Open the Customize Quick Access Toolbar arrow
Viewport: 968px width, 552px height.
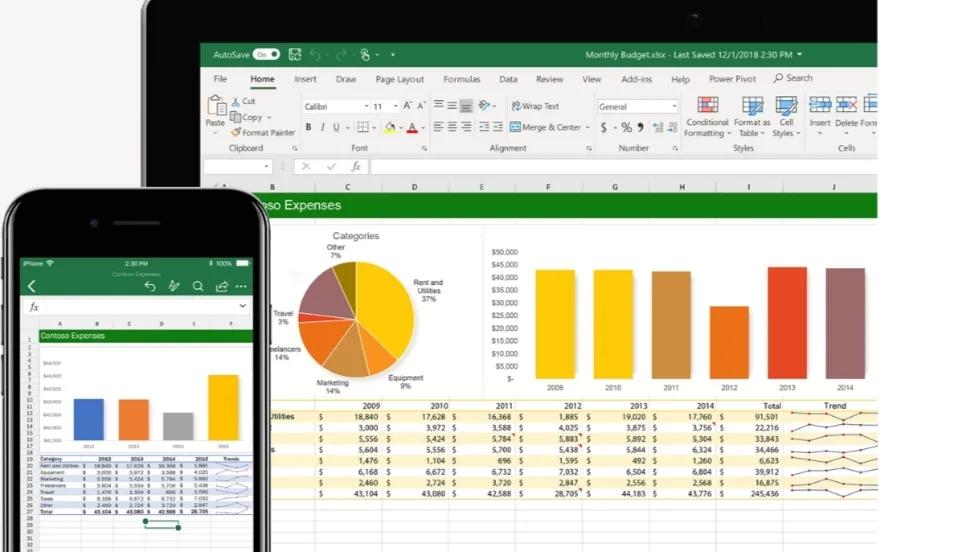pos(393,55)
